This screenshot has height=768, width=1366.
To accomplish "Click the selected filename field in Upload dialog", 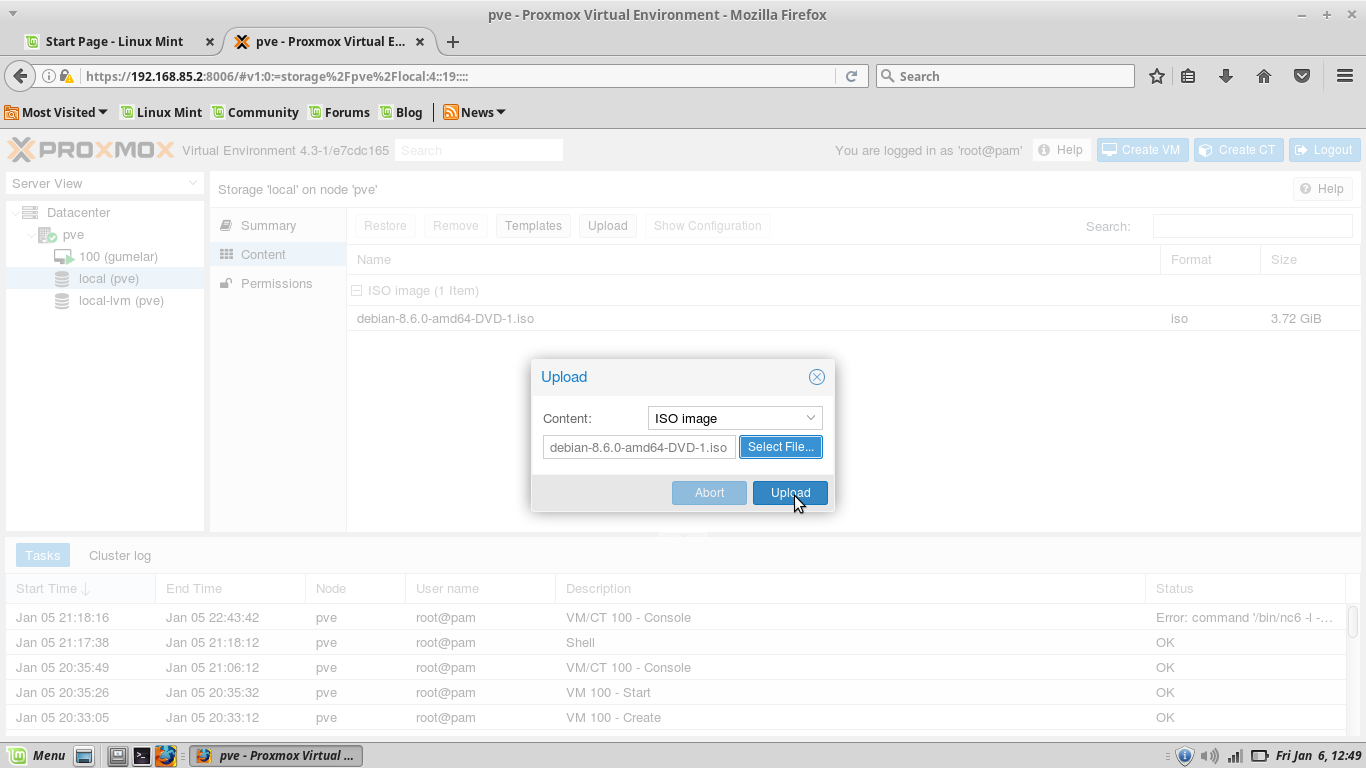I will [x=639, y=447].
